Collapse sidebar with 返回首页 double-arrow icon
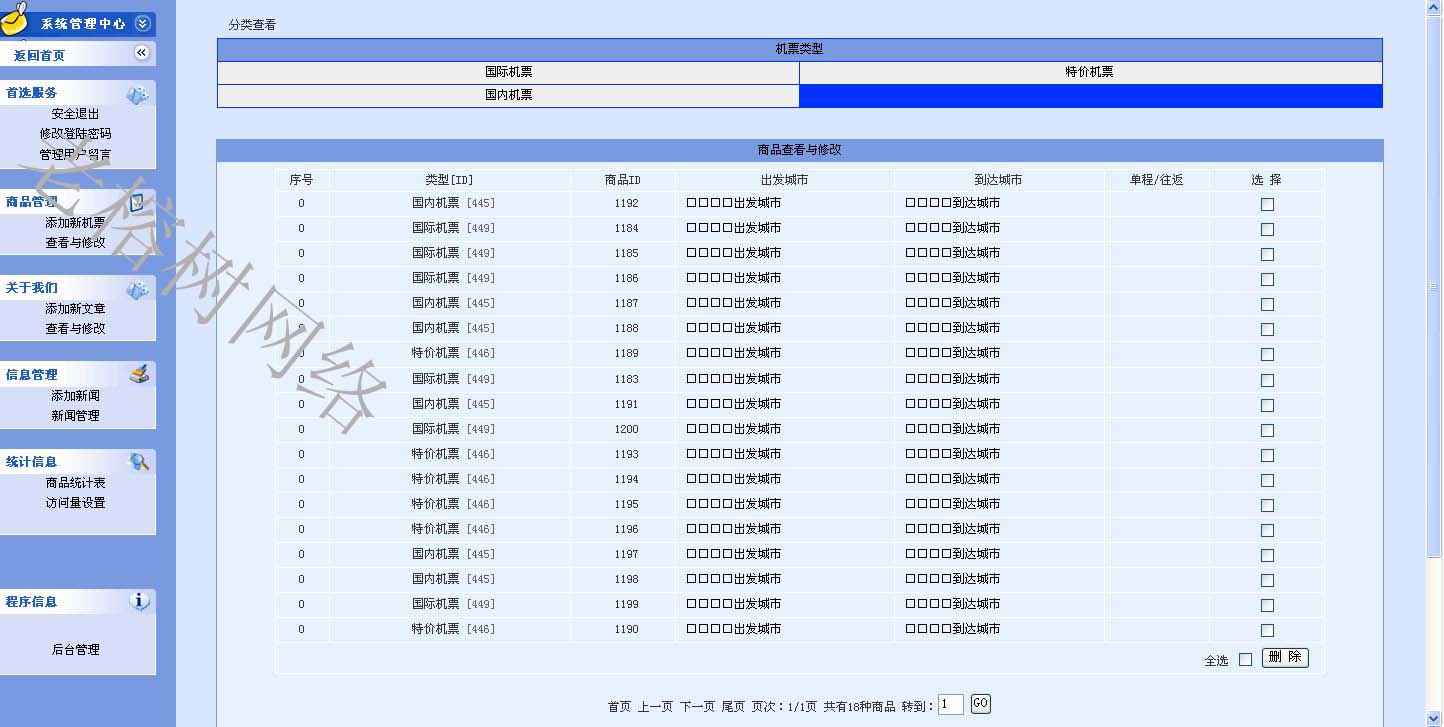The width and height of the screenshot is (1444, 727). (141, 53)
